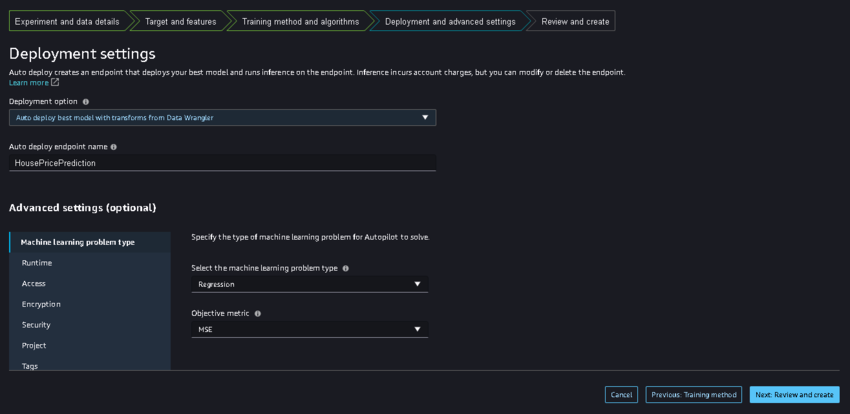Screen dimensions: 850x414
Task: Click Previous: Training method button
Action: pos(694,394)
